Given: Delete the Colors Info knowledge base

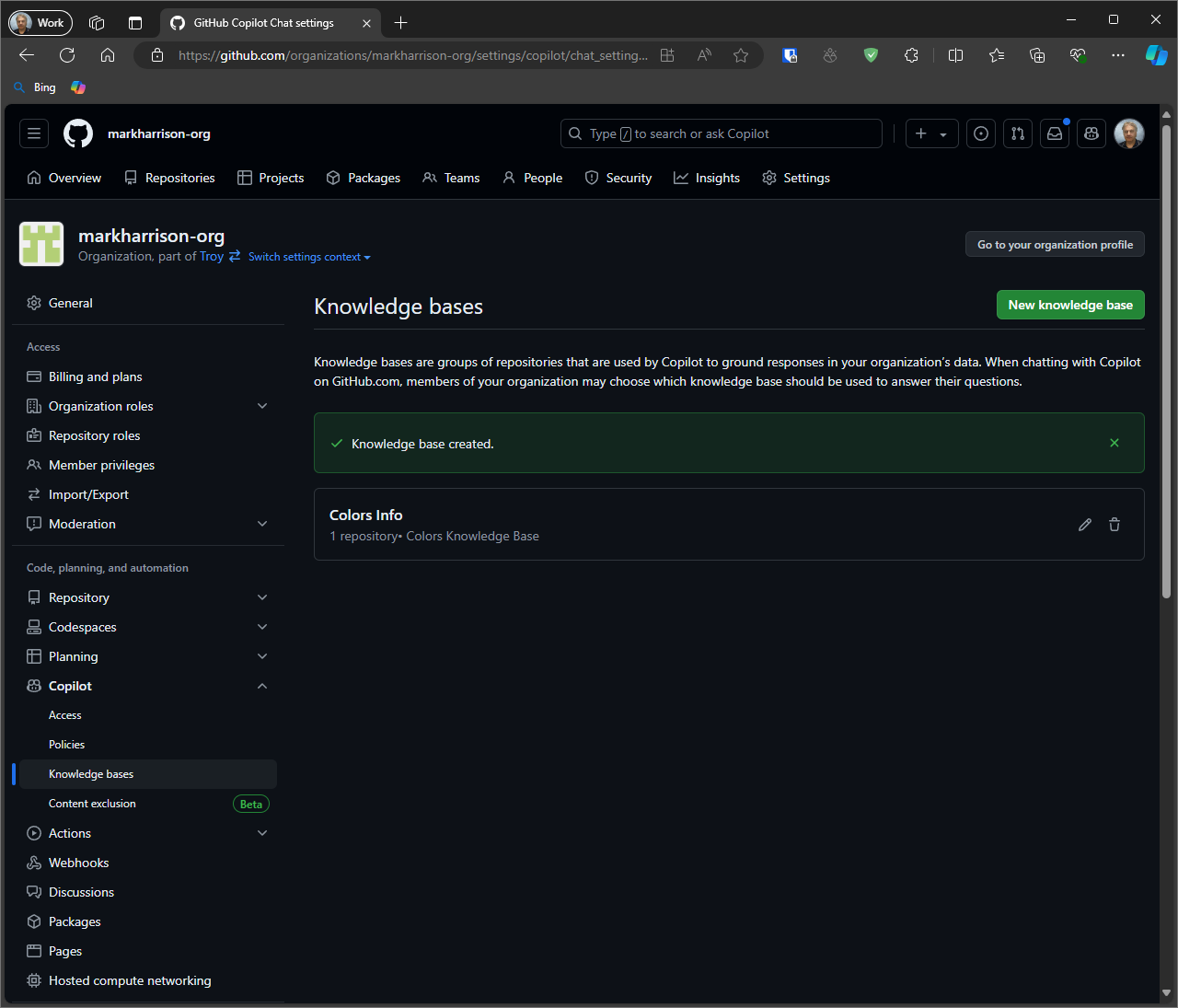Looking at the screenshot, I should (1114, 525).
